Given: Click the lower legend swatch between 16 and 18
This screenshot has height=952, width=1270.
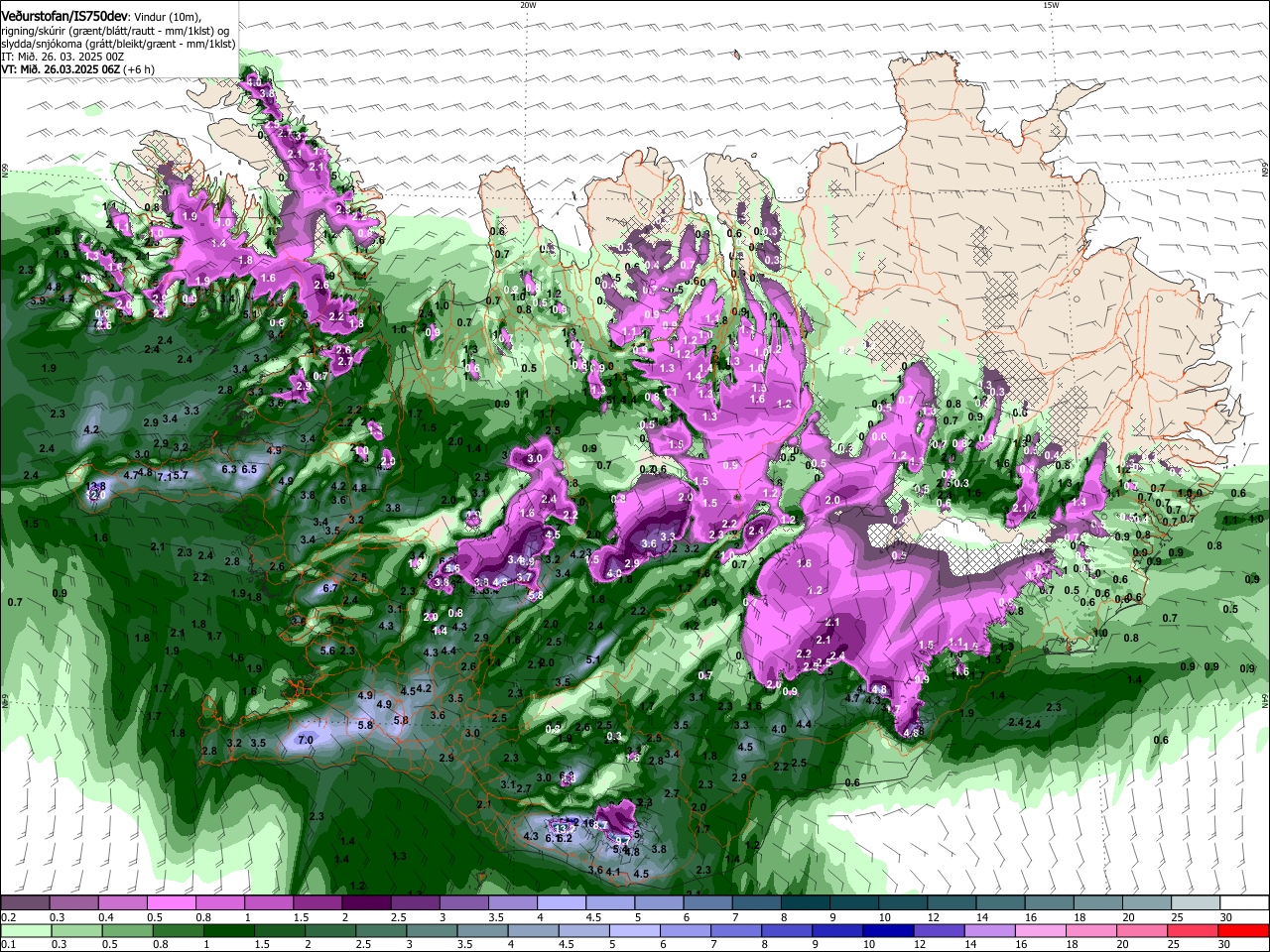Looking at the screenshot, I should coord(1042,931).
